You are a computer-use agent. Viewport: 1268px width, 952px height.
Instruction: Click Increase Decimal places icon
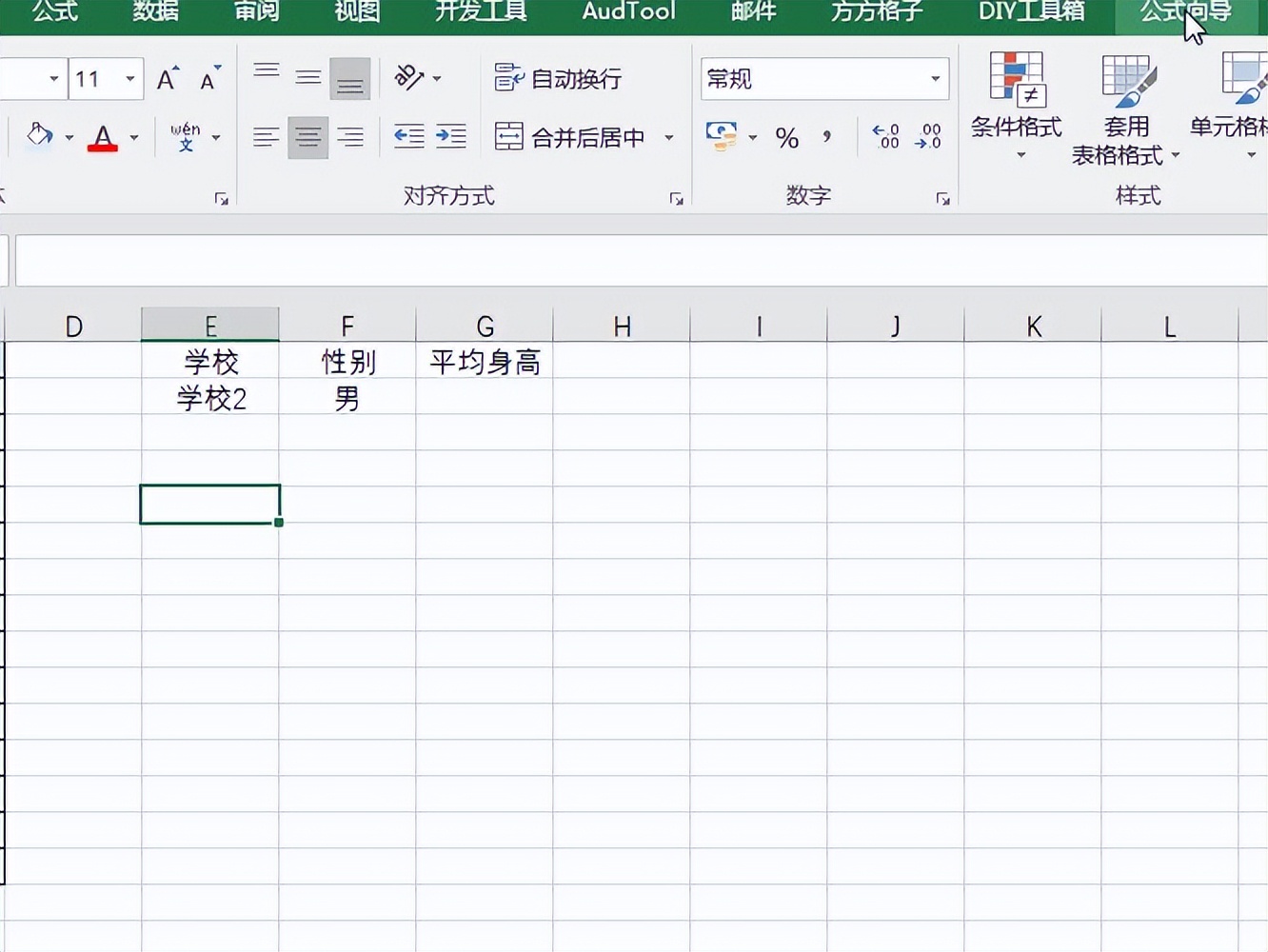click(x=885, y=138)
